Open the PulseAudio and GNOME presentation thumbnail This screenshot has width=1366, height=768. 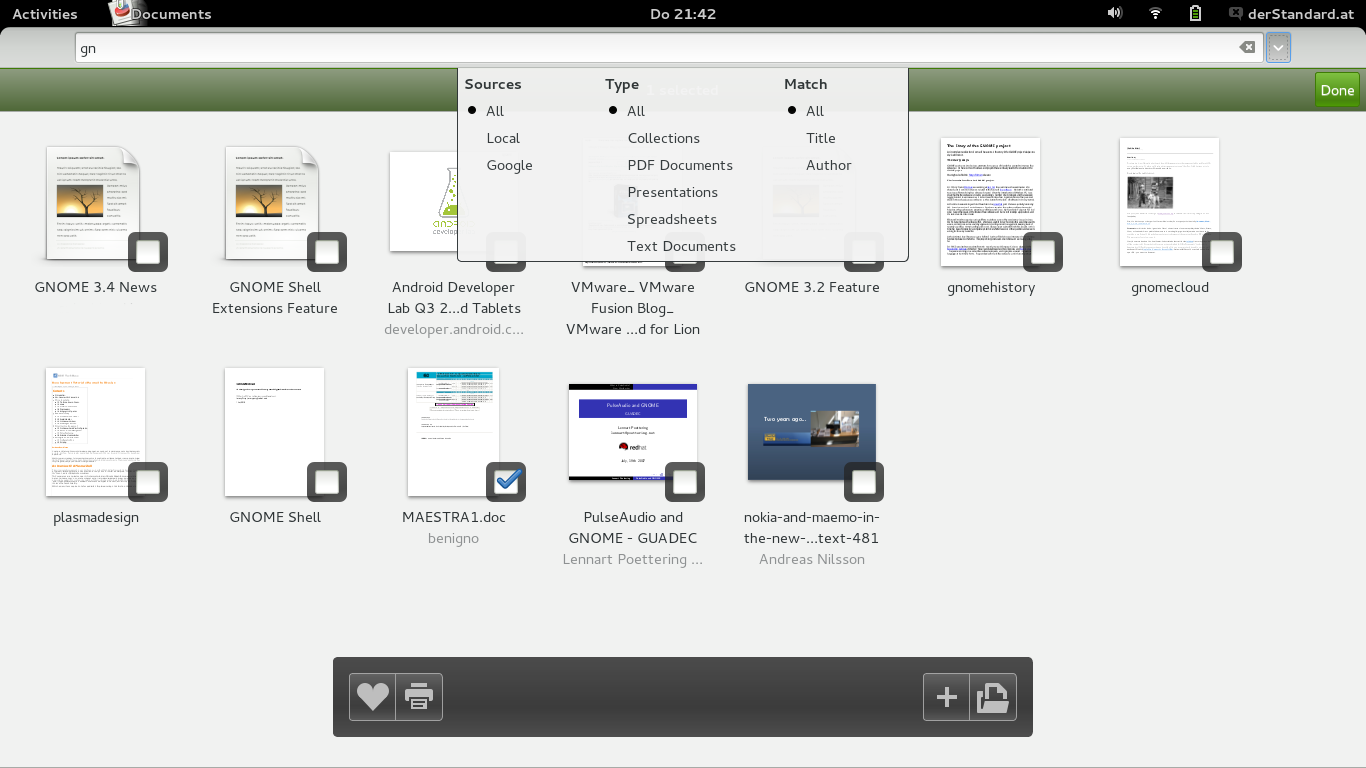click(633, 432)
